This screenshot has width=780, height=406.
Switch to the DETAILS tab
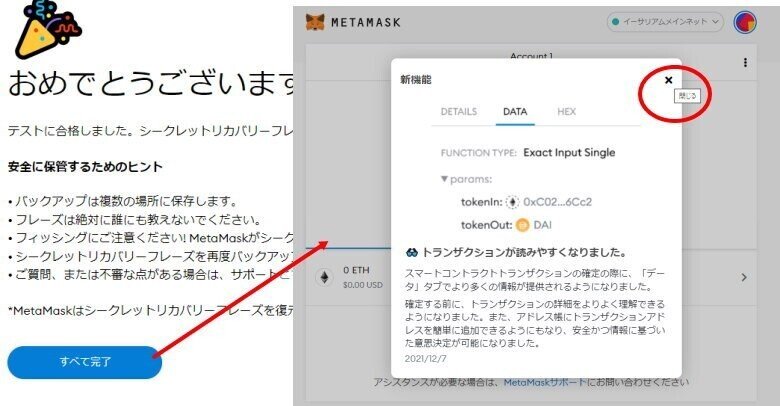(459, 111)
